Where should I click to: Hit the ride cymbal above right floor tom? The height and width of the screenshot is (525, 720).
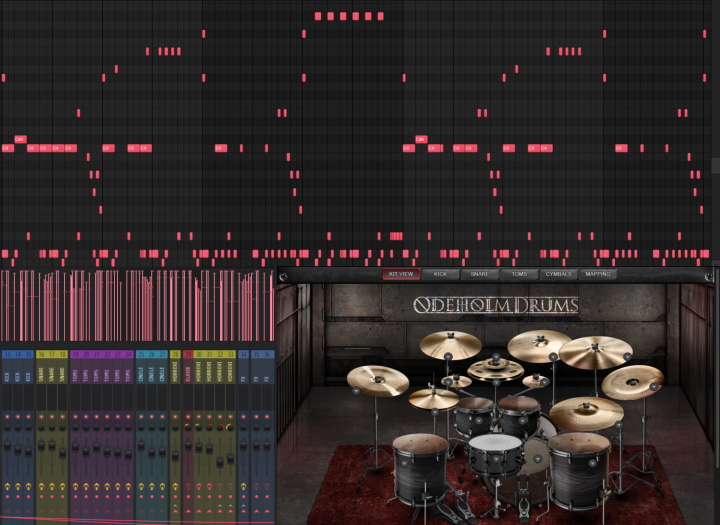point(586,413)
